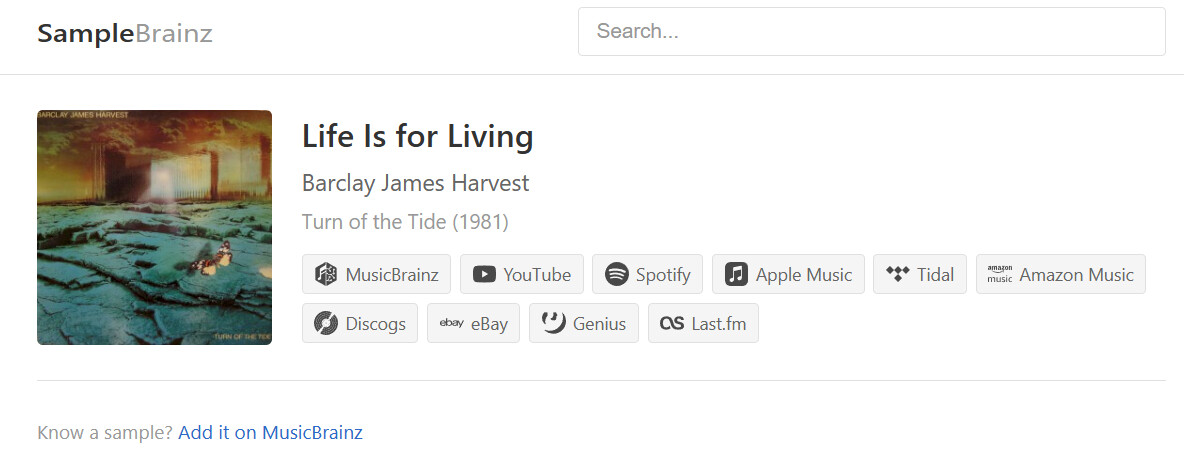Click the Amazon Music logo icon
This screenshot has height=466, width=1184.
(x=1000, y=275)
